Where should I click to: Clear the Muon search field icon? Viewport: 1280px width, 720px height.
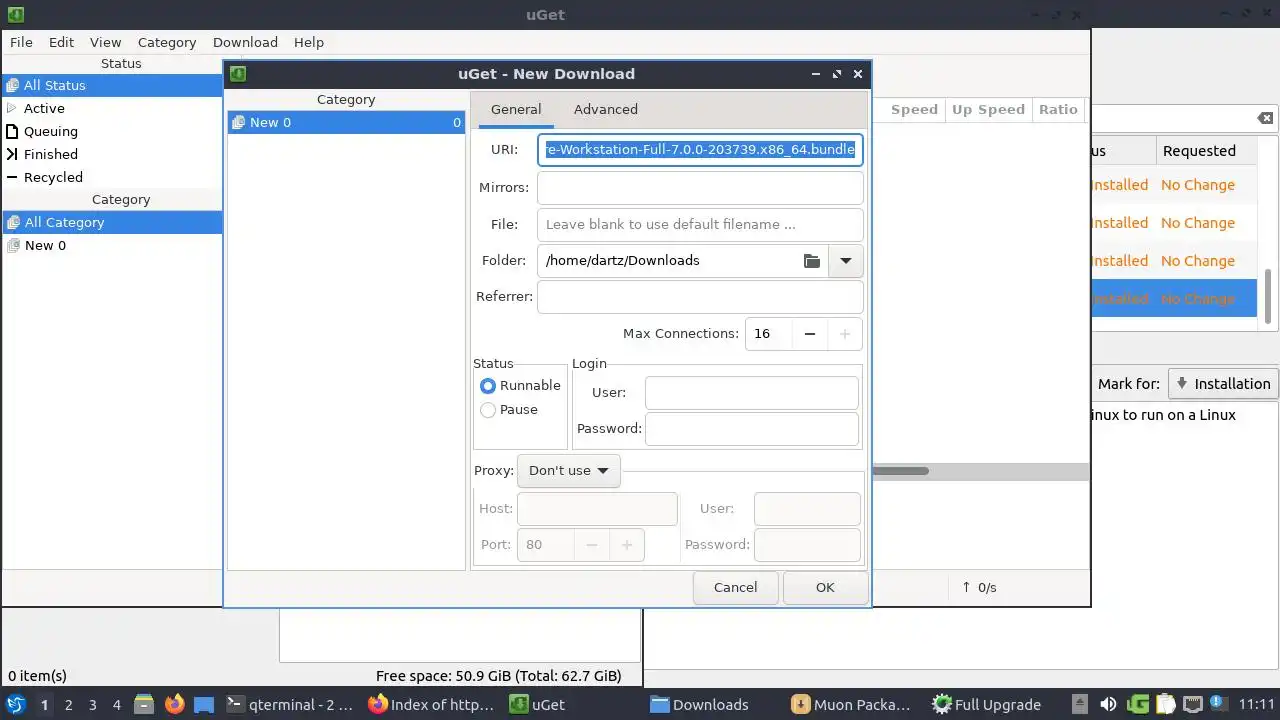[1265, 118]
